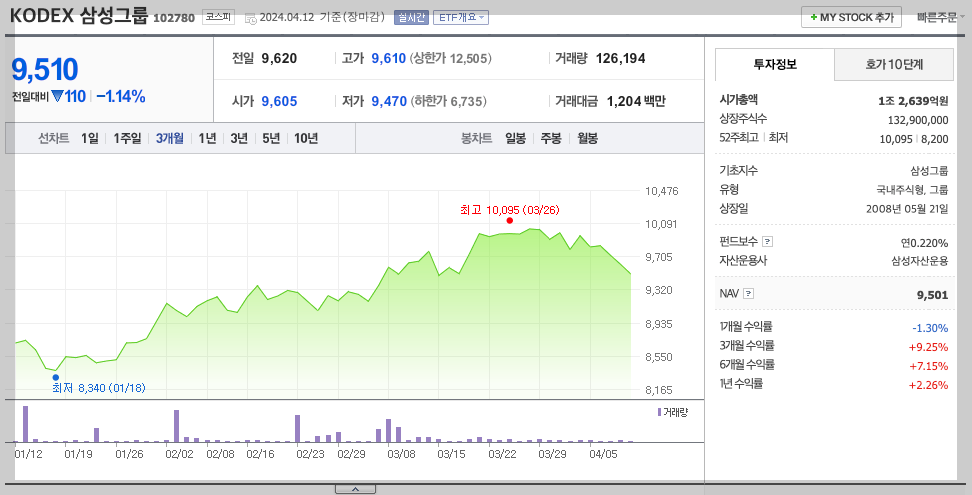
Task: Click the 고가 value 9,610
Action: tap(389, 58)
